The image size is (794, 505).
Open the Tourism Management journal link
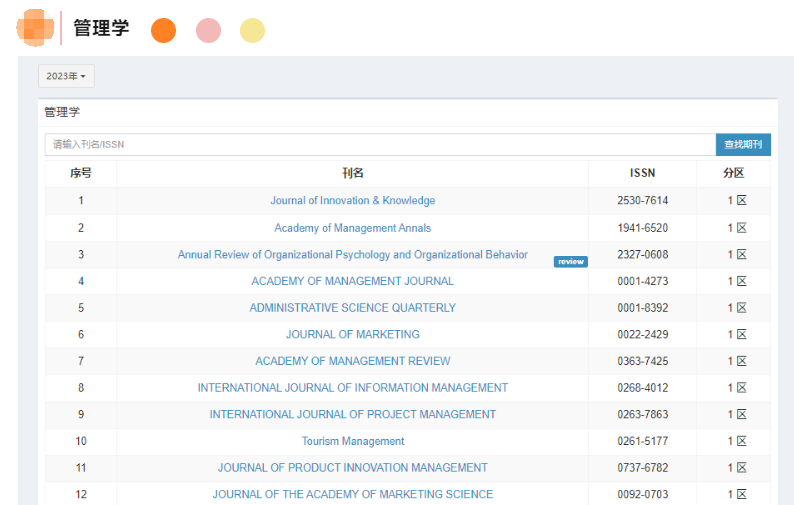(x=352, y=441)
